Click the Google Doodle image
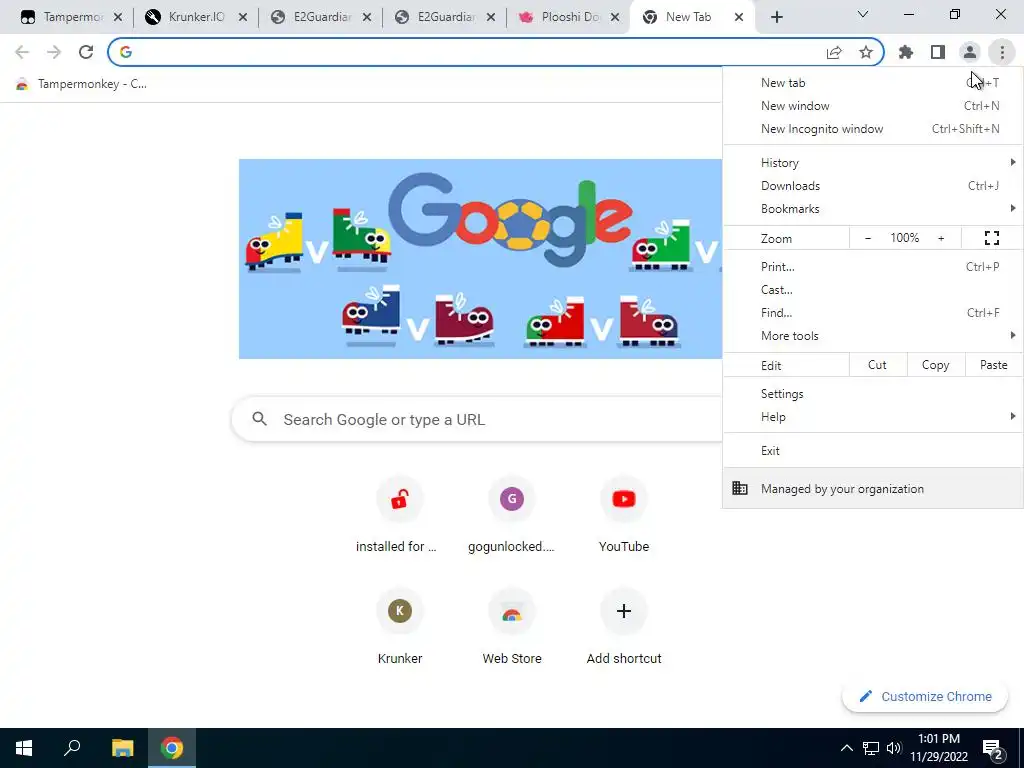The width and height of the screenshot is (1024, 768). coord(480,259)
